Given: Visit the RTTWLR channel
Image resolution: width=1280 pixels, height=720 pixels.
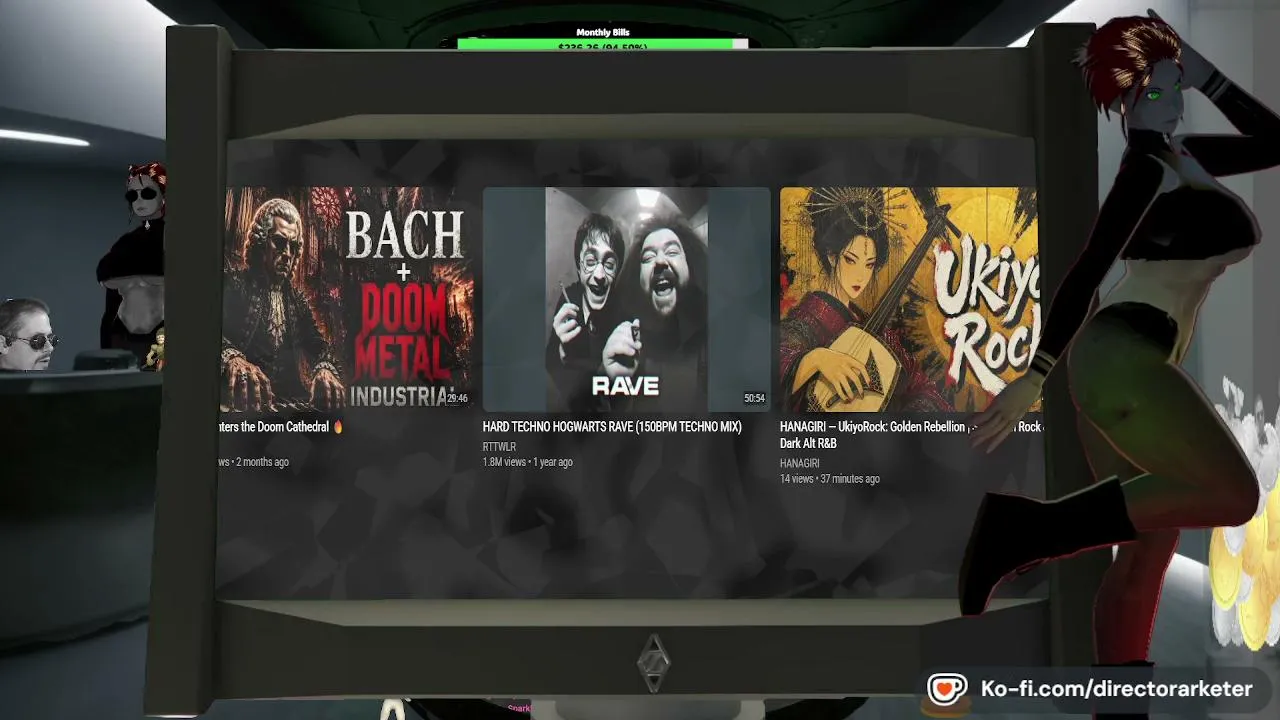Looking at the screenshot, I should tap(499, 447).
